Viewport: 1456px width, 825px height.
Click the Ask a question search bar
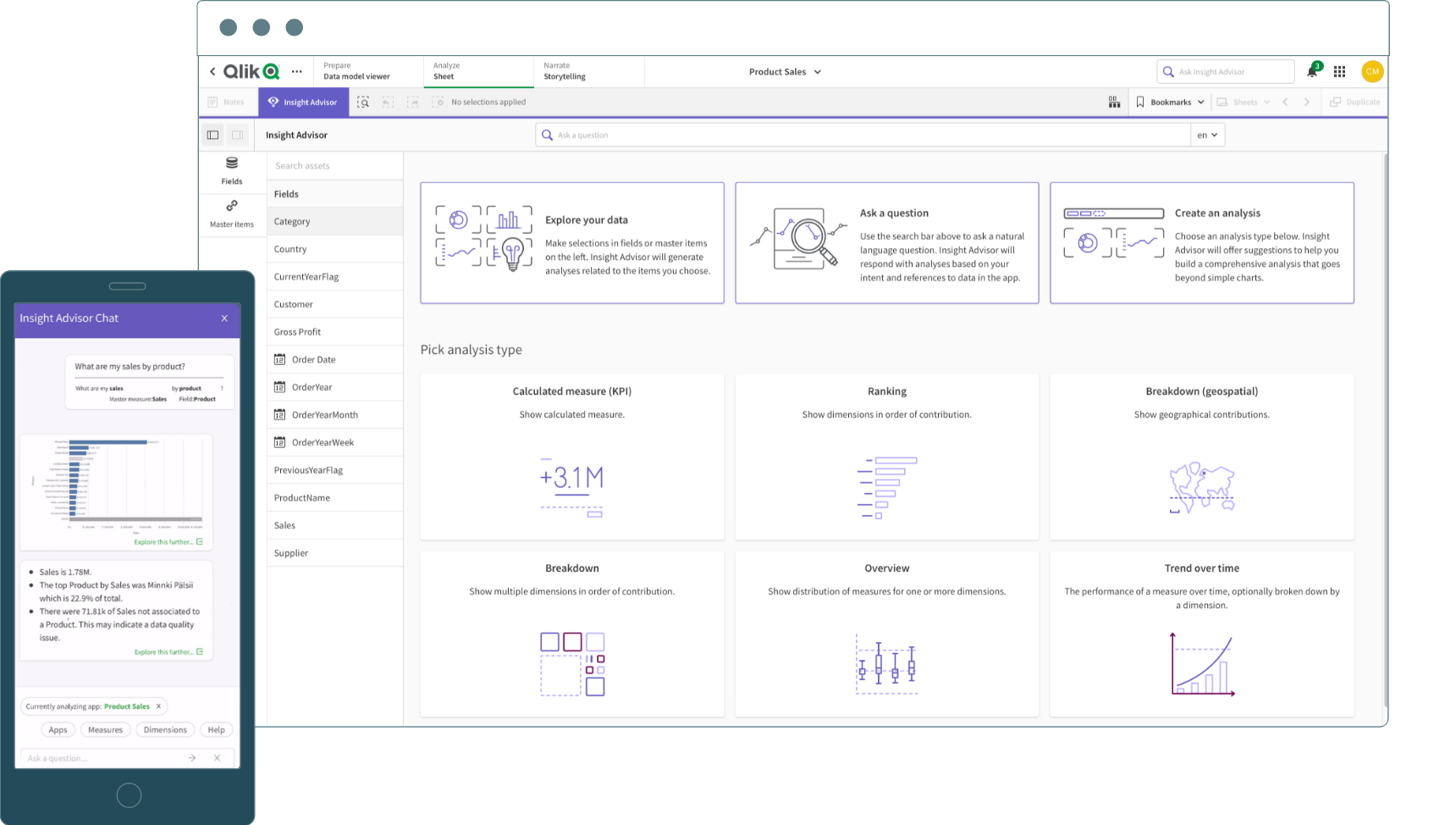[863, 135]
